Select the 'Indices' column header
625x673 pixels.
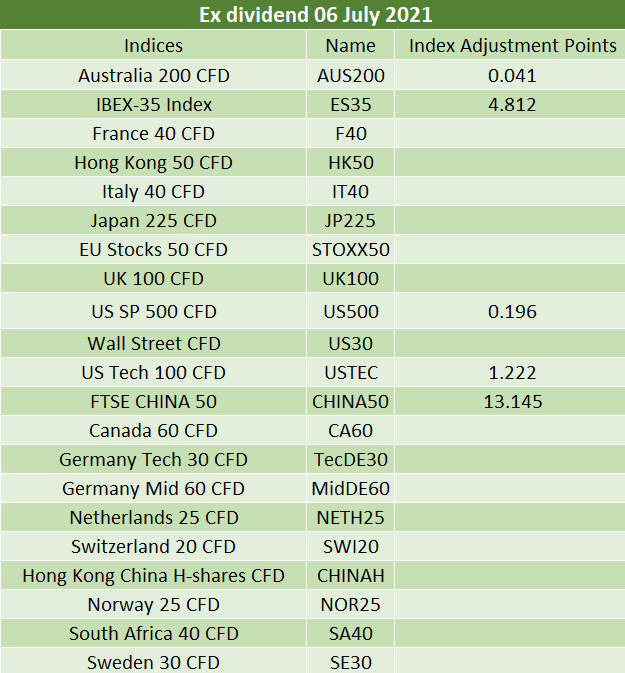click(x=153, y=45)
